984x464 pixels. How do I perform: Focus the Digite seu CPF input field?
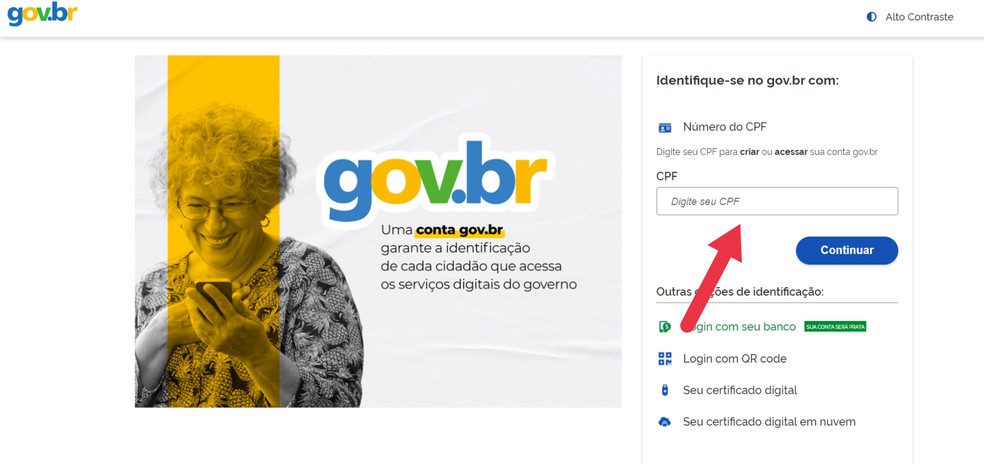pos(777,201)
